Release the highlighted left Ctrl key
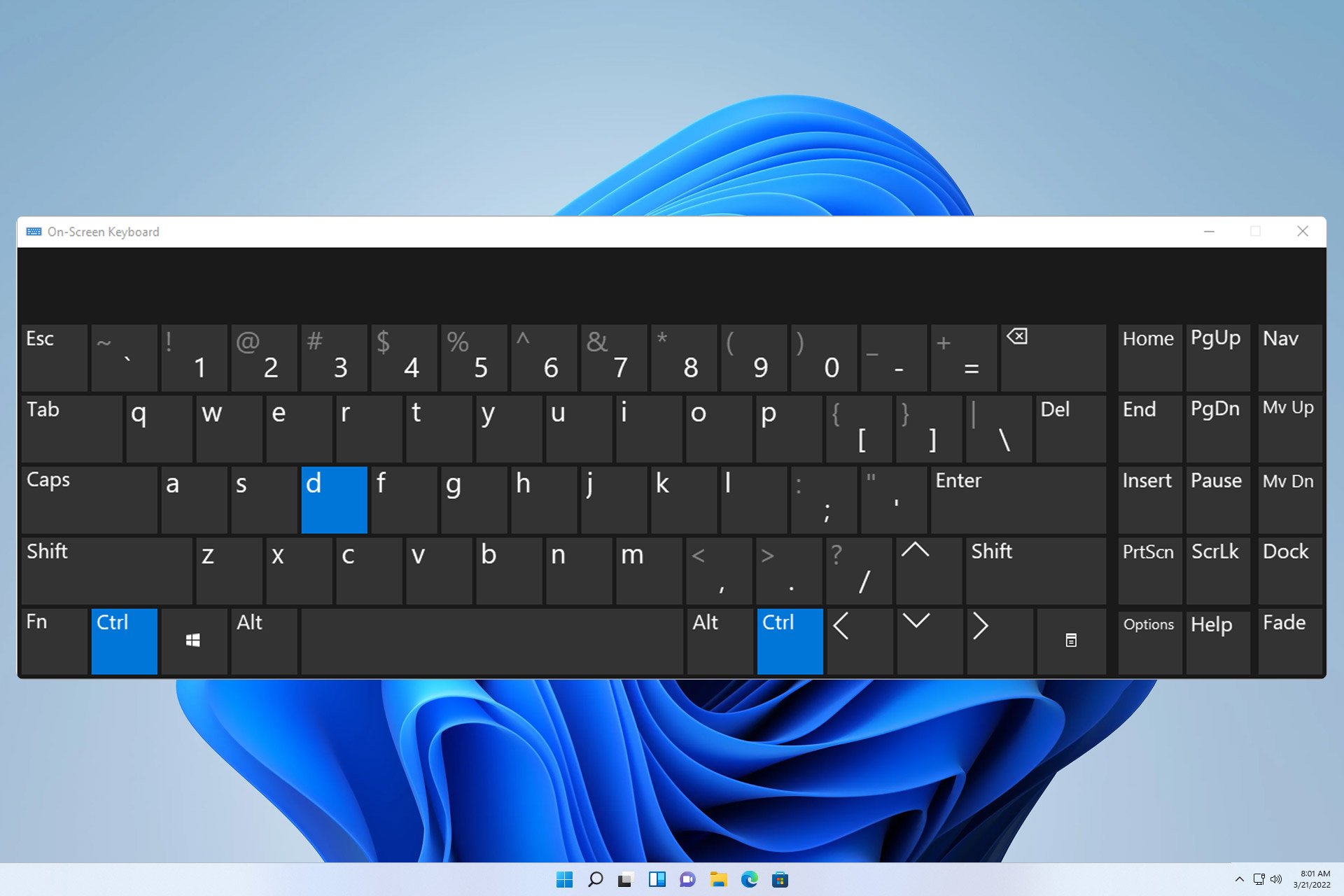 tap(124, 640)
